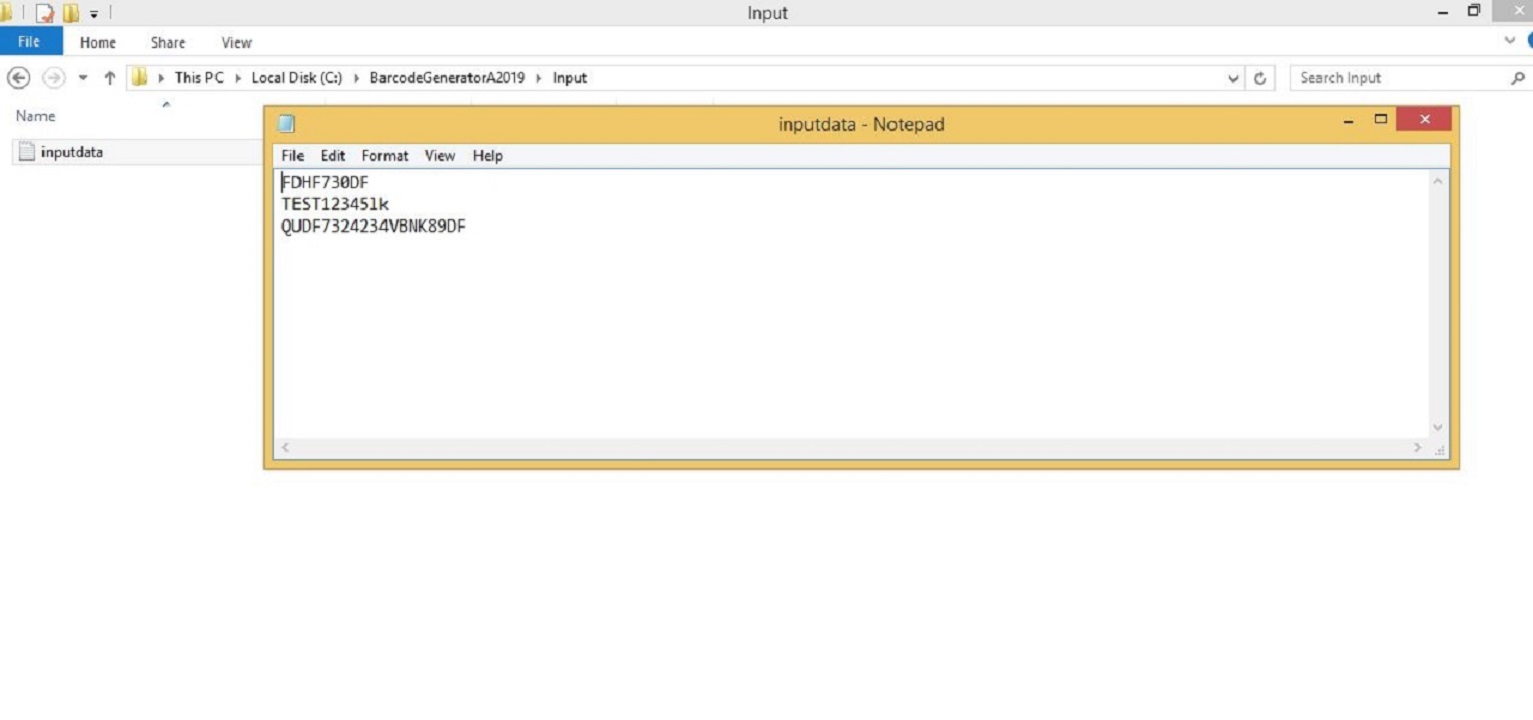The image size is (1533, 720).
Task: Open the Explorer File tab
Action: point(30,42)
